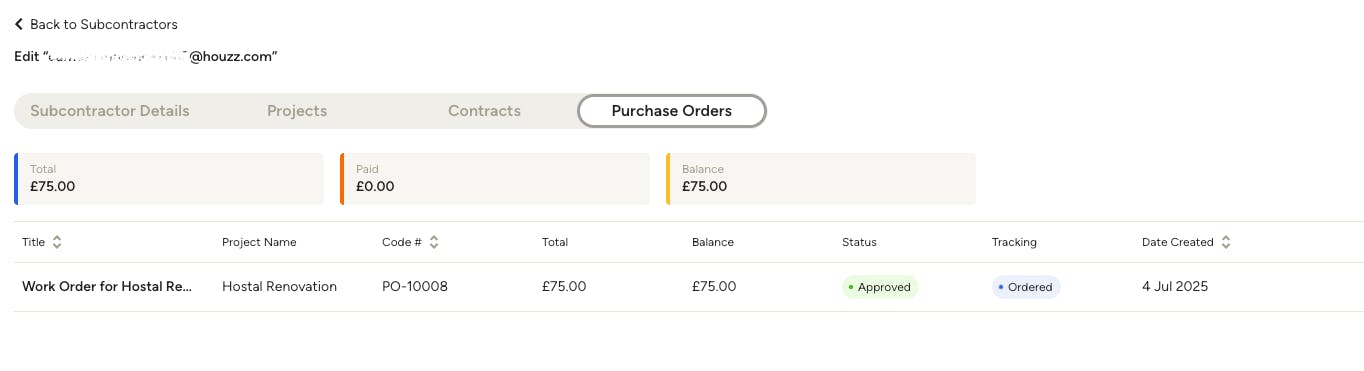Sort by Code # column arrows
Screen dimensions: 1364x371
[434, 242]
